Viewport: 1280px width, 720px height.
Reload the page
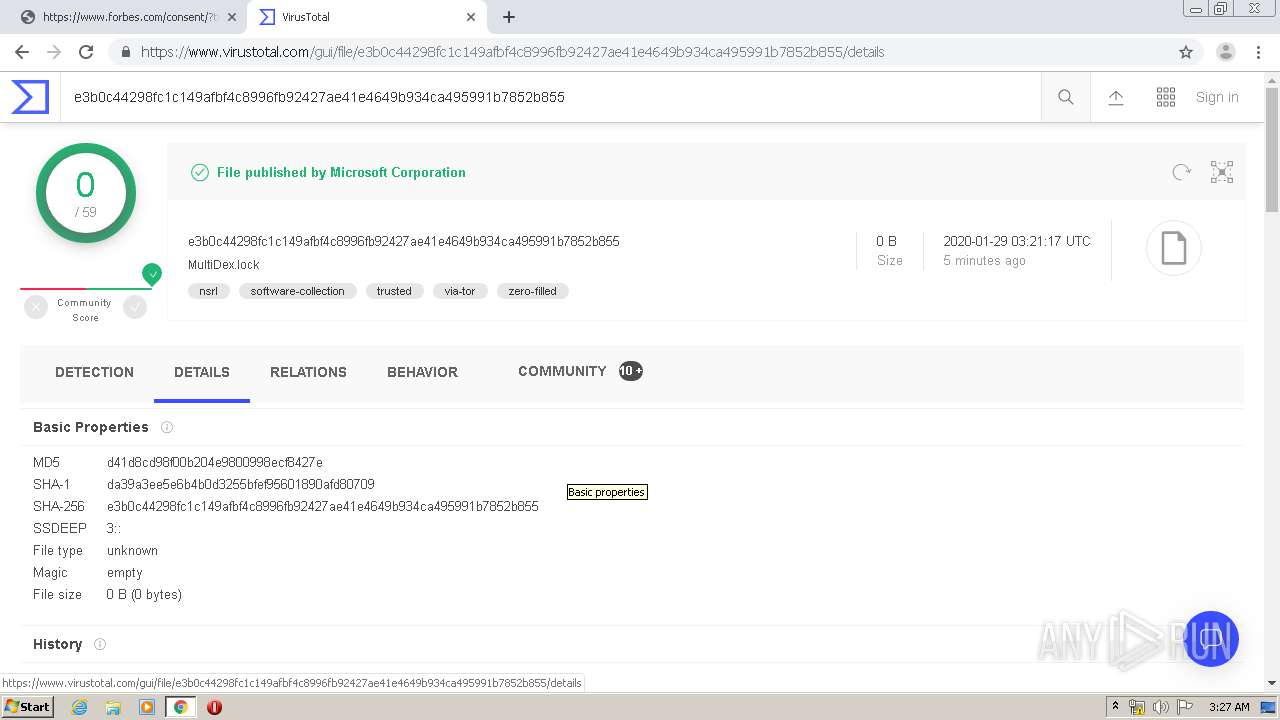pyautogui.click(x=86, y=52)
